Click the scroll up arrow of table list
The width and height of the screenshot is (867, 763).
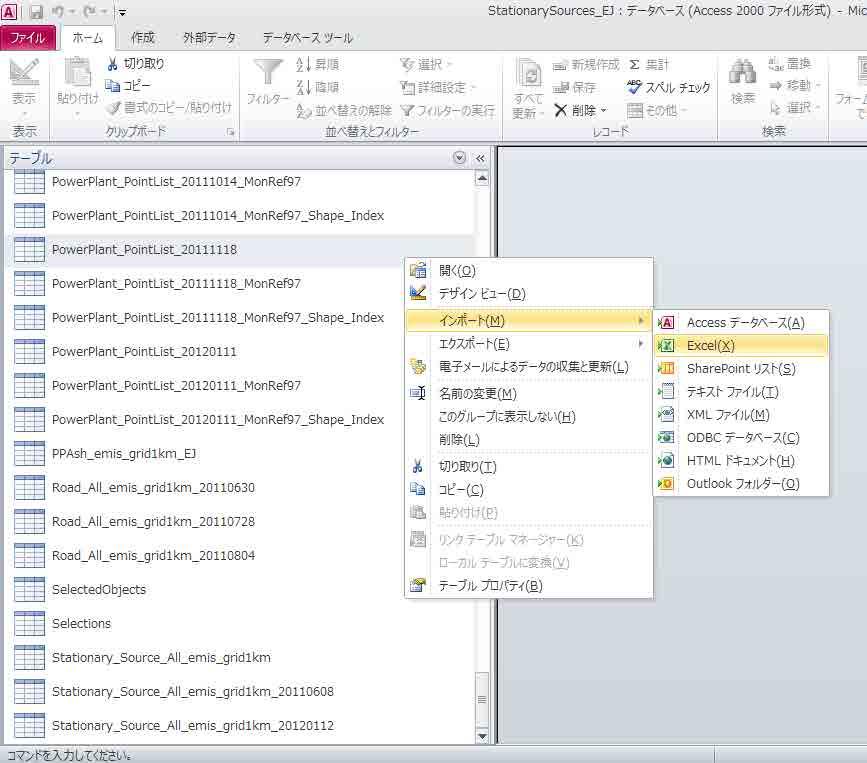(482, 178)
